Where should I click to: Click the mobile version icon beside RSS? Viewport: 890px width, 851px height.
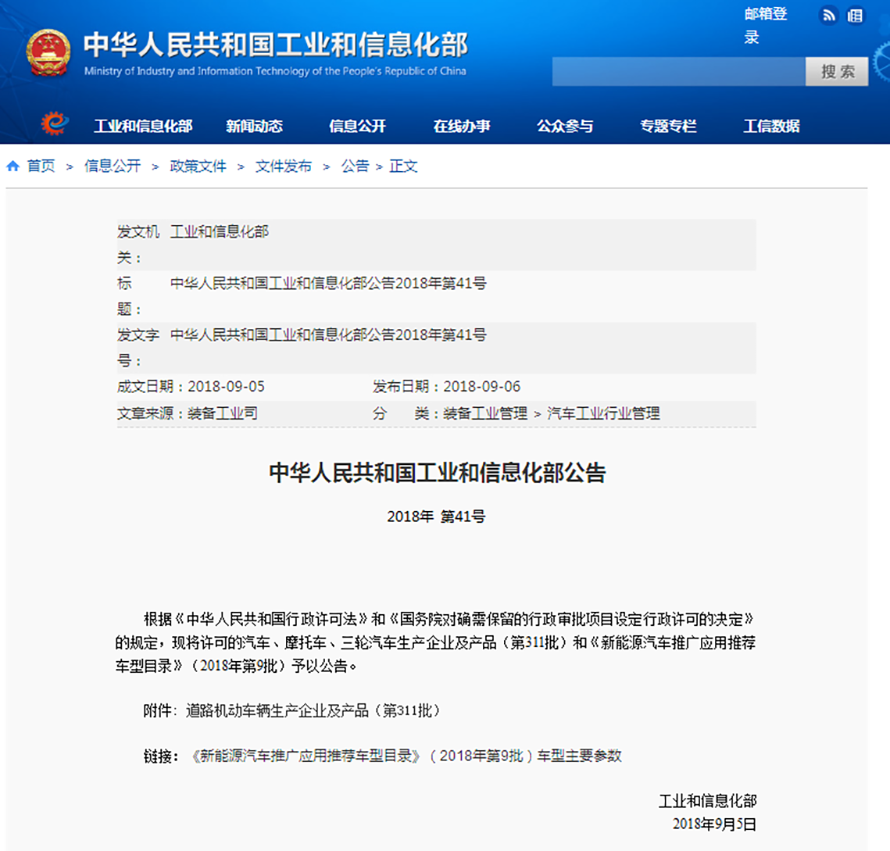(x=855, y=15)
